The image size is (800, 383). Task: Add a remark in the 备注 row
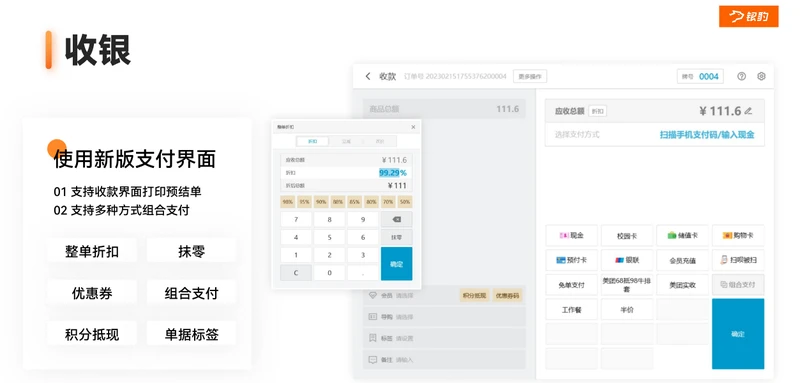click(x=444, y=360)
